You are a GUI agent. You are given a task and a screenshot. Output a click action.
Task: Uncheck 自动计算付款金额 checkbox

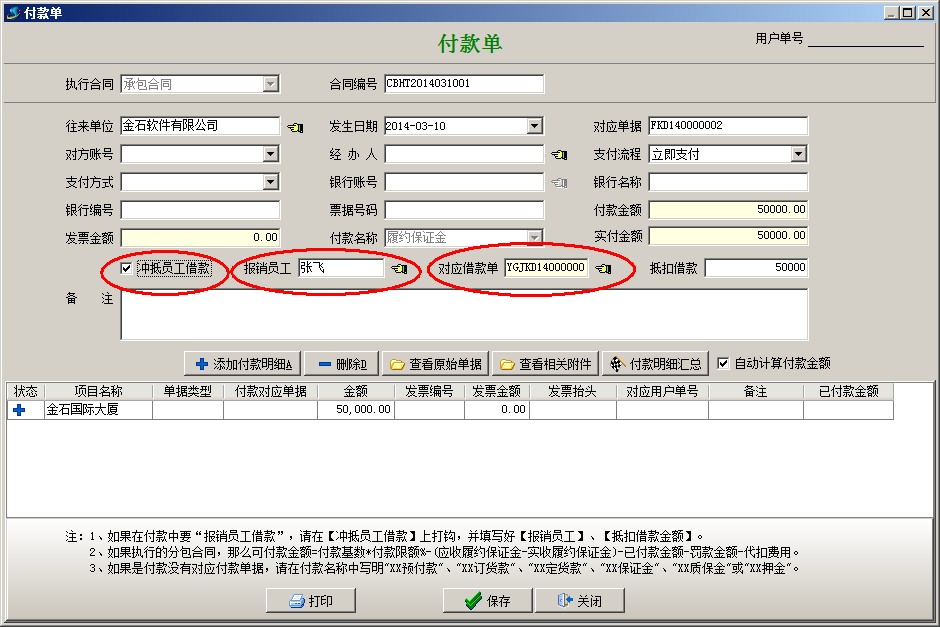tap(723, 364)
